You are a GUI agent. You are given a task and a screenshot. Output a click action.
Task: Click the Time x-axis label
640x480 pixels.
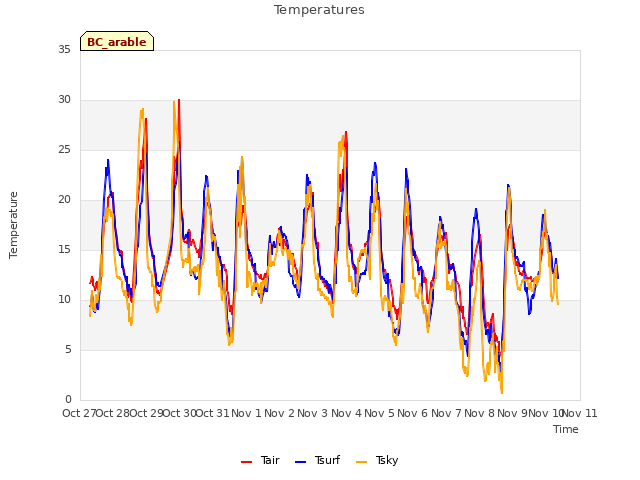(566, 429)
